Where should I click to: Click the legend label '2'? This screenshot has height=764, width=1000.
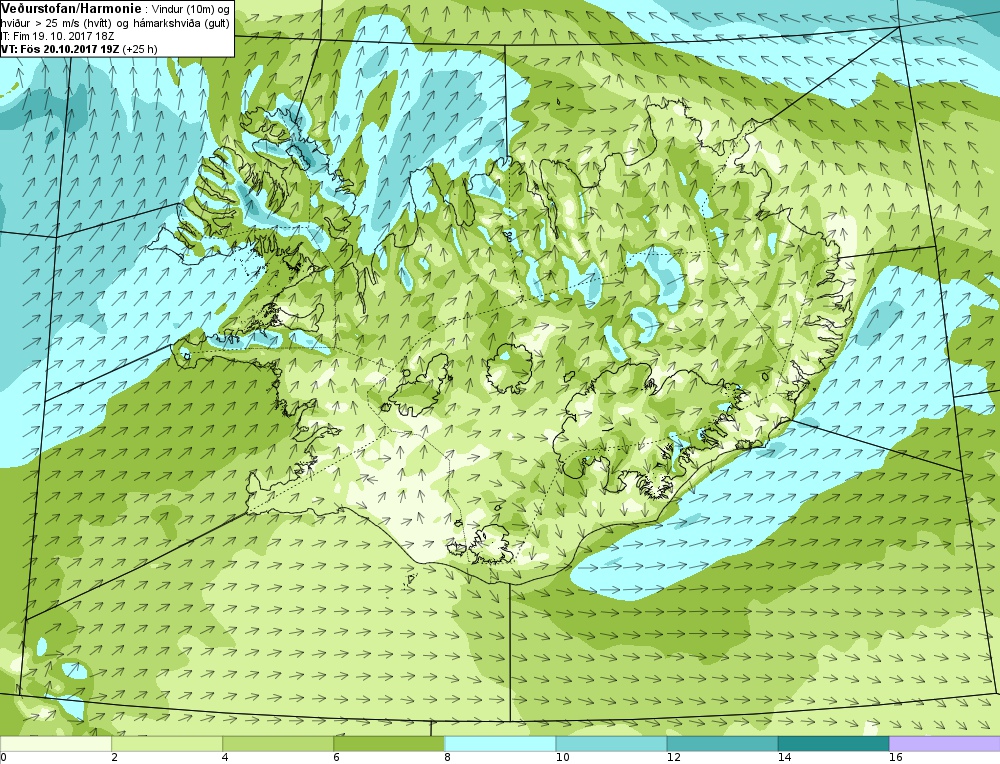coord(114,758)
